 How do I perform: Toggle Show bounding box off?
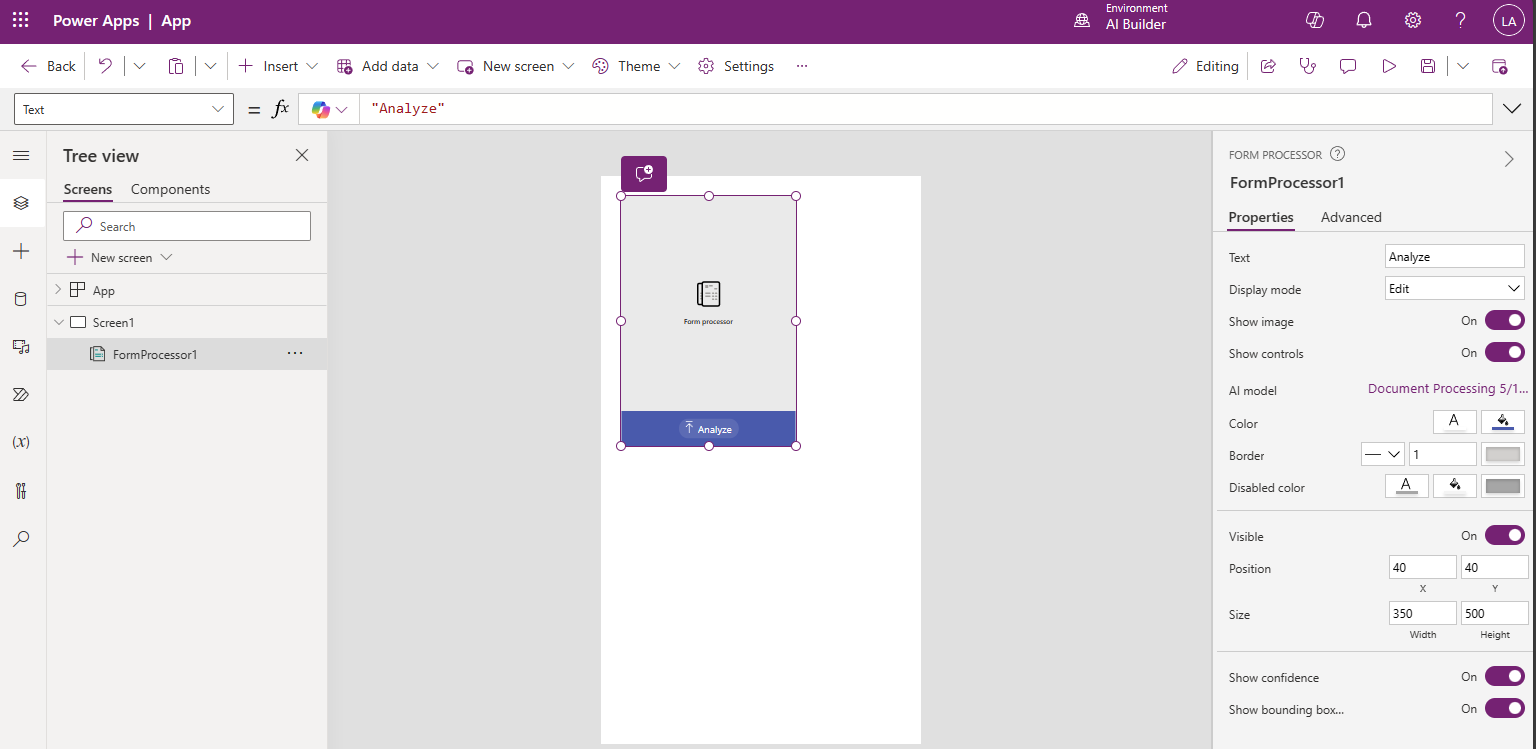point(1504,708)
